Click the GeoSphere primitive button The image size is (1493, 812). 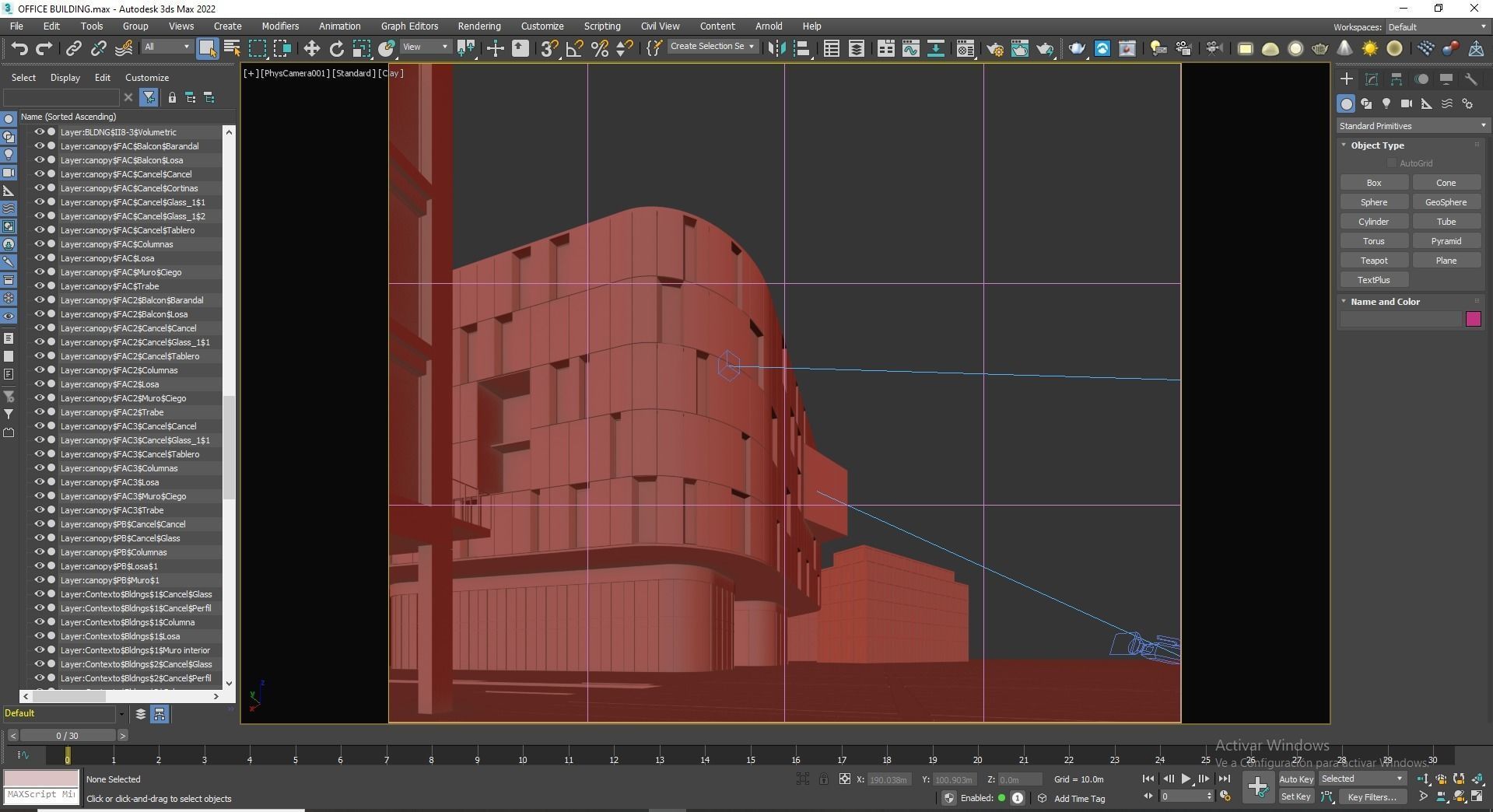(x=1446, y=202)
